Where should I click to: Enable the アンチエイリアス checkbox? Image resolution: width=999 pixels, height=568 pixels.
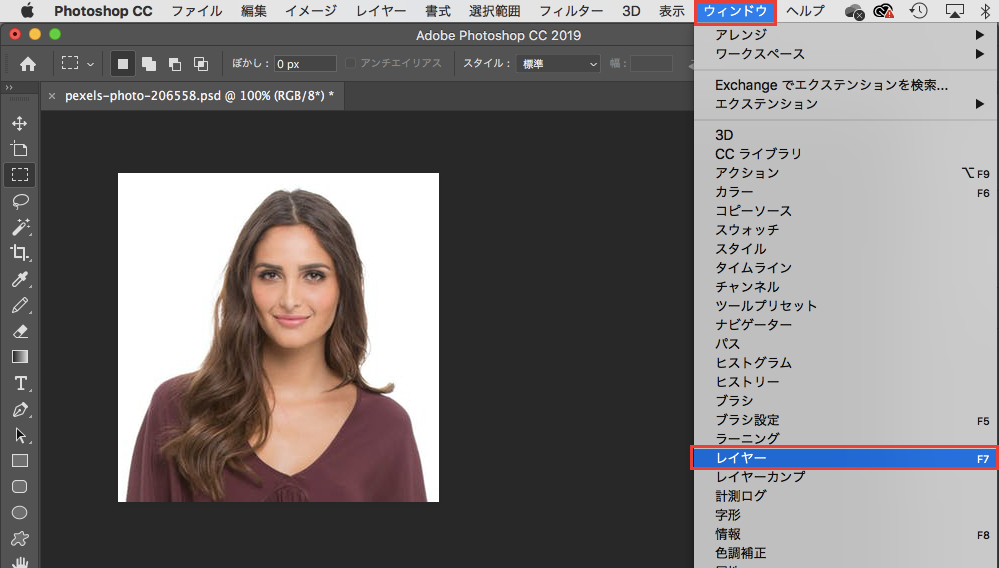351,64
